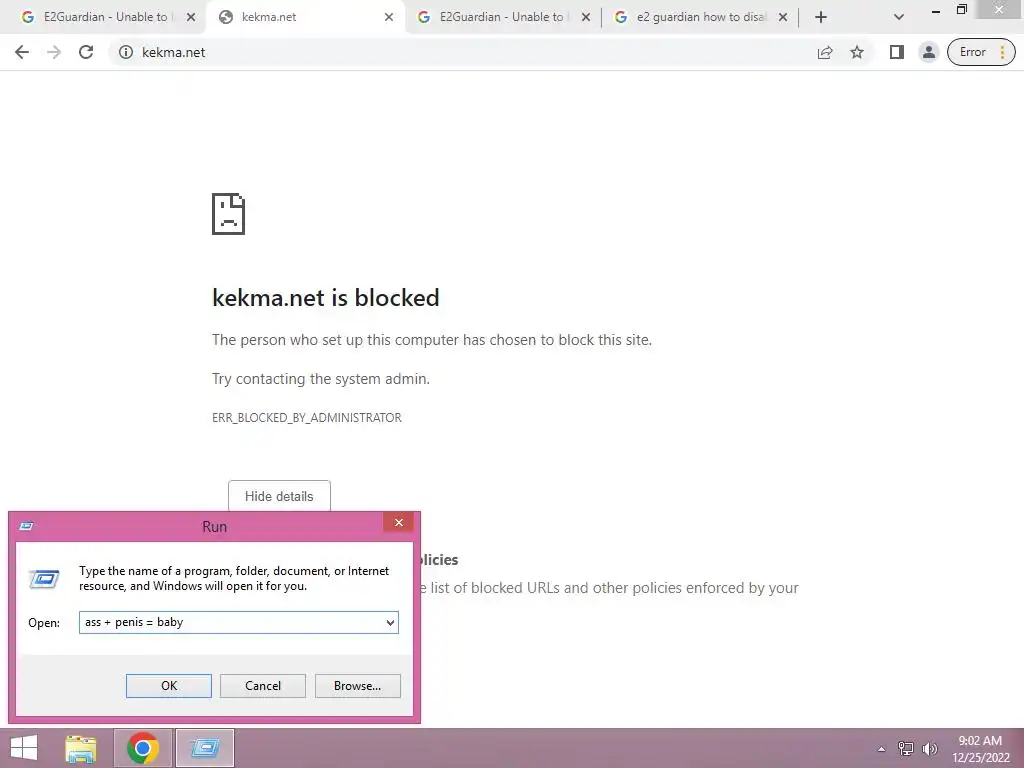This screenshot has width=1024, height=768.
Task: Switch to first E2Guardian tab
Action: (103, 17)
